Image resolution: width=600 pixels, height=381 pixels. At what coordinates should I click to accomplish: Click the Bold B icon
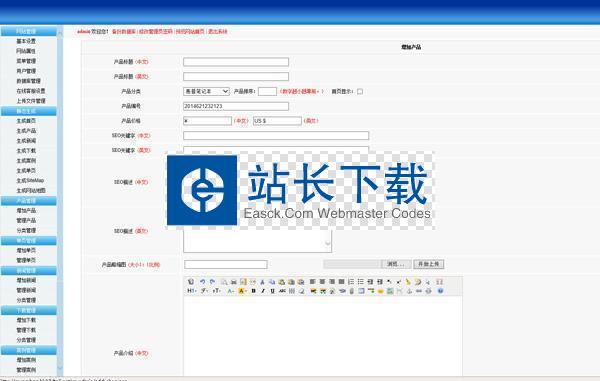(x=253, y=291)
